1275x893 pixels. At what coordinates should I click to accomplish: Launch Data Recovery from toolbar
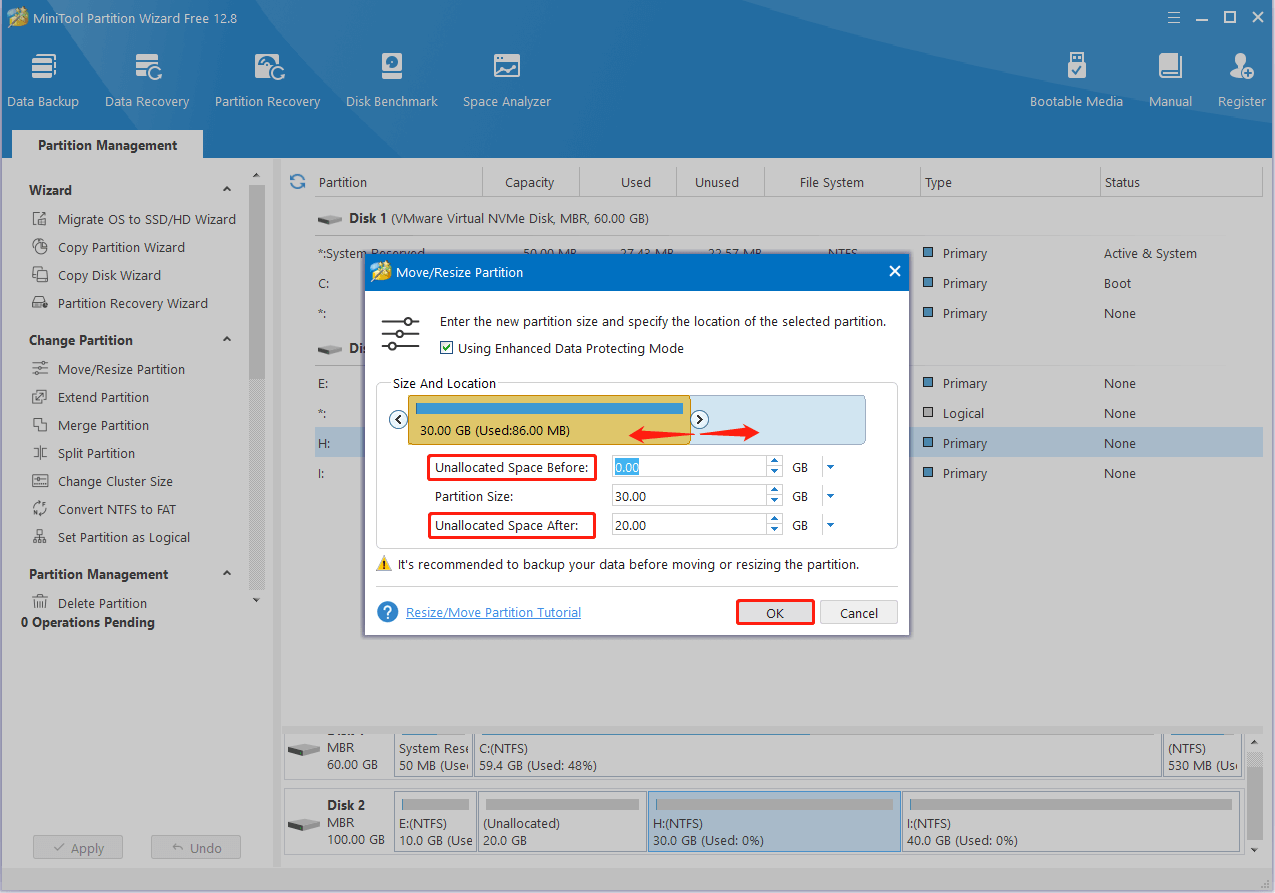pyautogui.click(x=147, y=80)
